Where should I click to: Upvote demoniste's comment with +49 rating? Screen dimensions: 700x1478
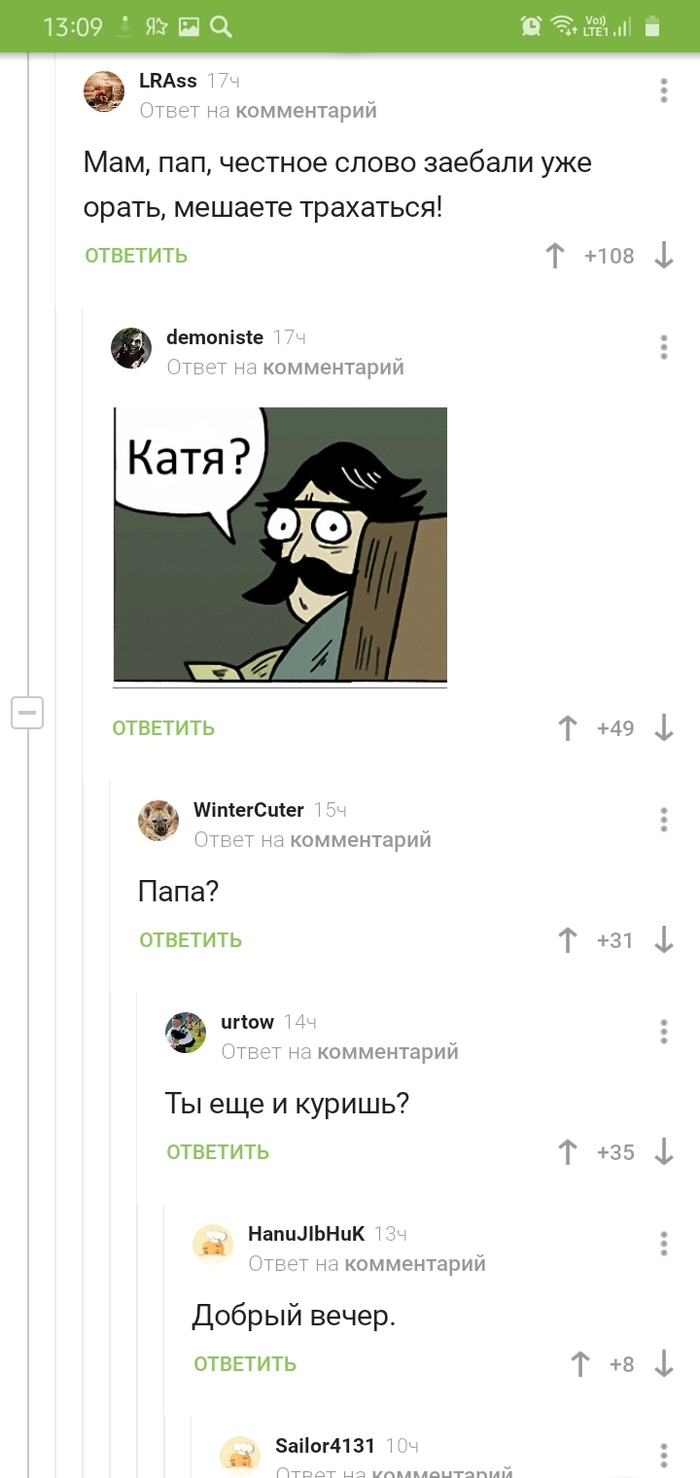click(567, 728)
